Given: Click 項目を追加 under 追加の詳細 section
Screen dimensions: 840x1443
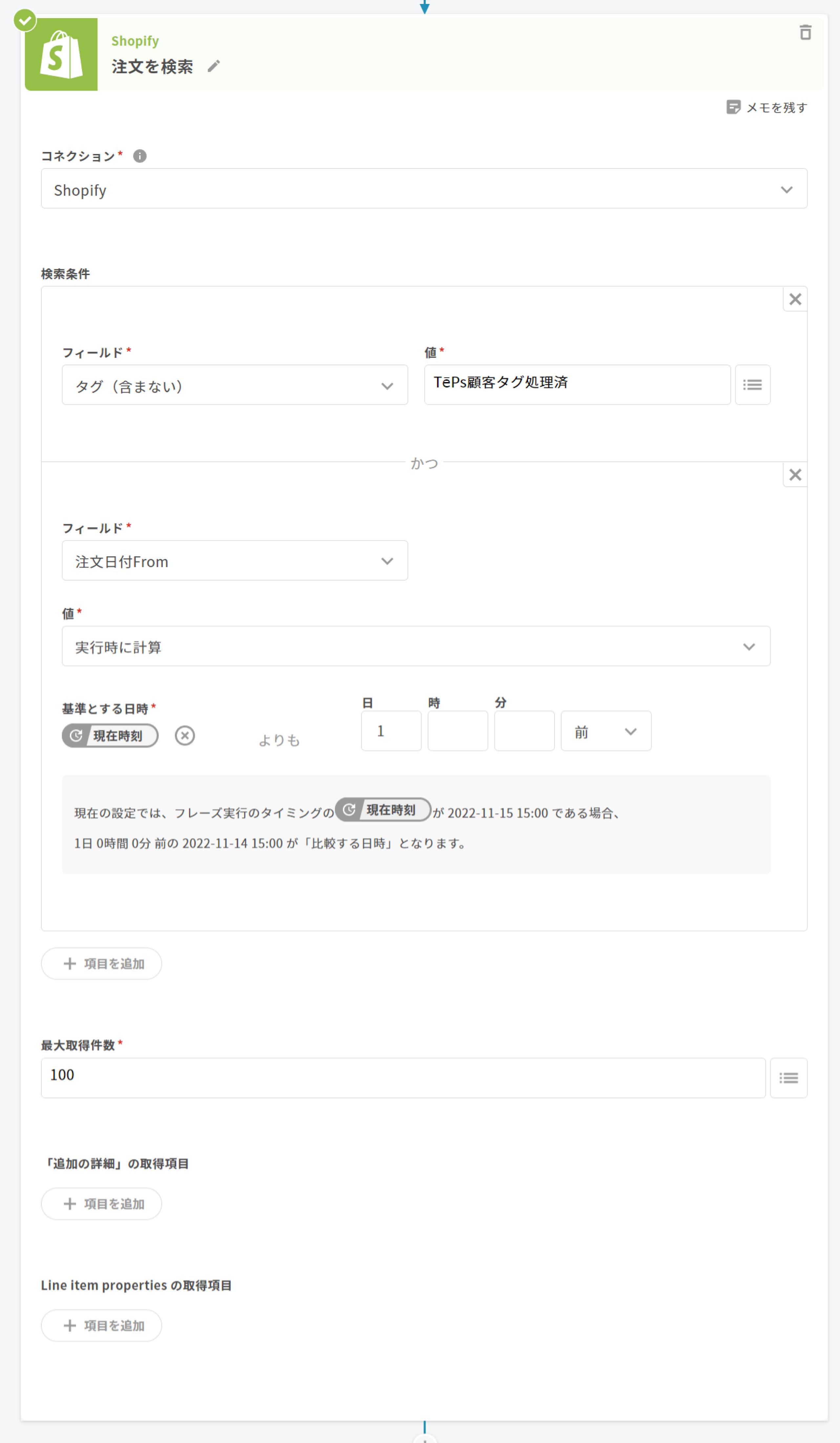Looking at the screenshot, I should pyautogui.click(x=102, y=1204).
